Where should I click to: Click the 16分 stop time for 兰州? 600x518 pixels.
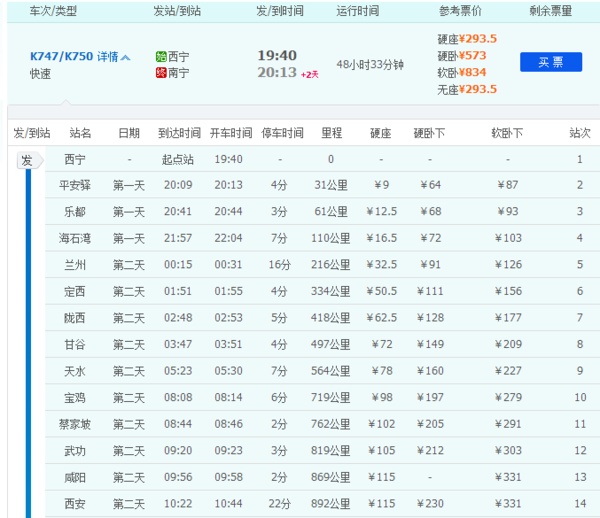click(279, 265)
